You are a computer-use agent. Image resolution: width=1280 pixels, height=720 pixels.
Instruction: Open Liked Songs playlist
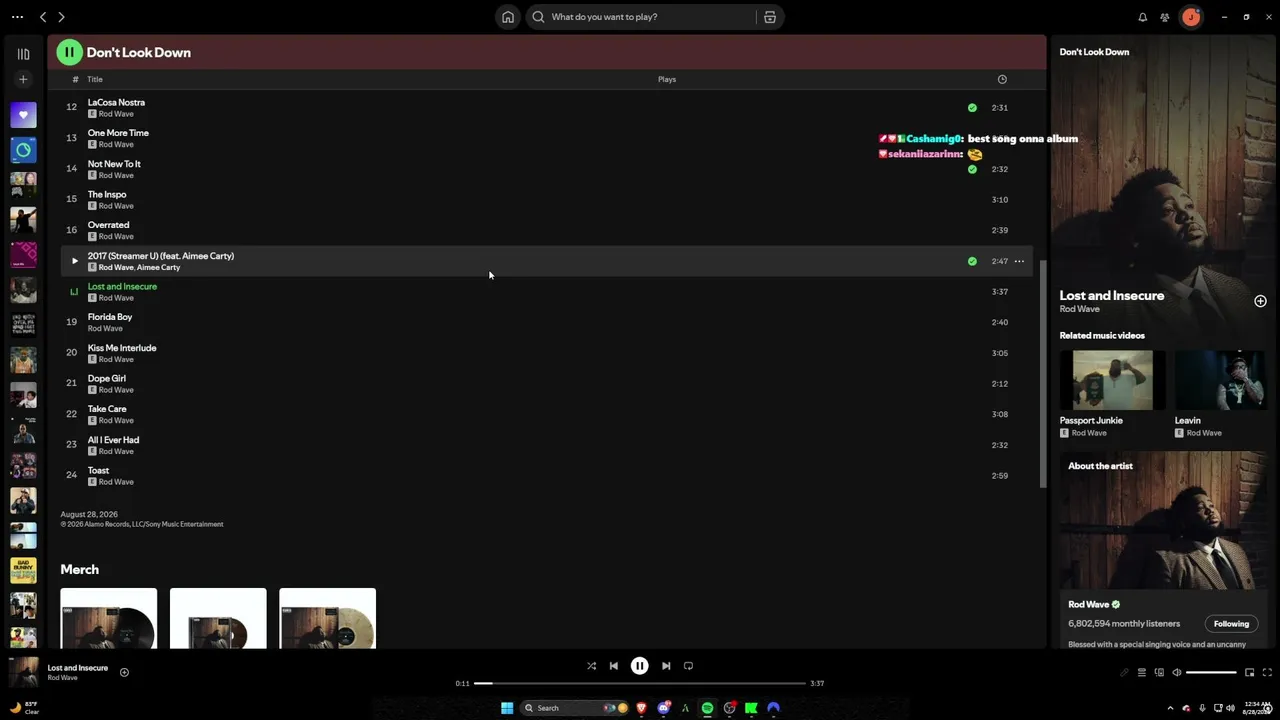coord(23,115)
